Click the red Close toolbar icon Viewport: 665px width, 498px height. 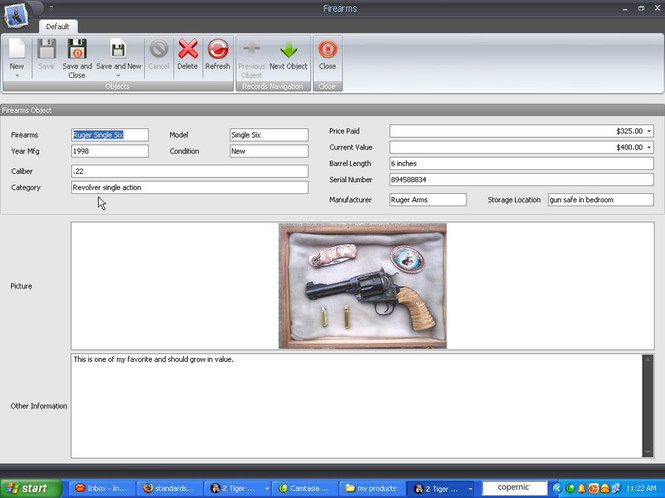pos(327,49)
